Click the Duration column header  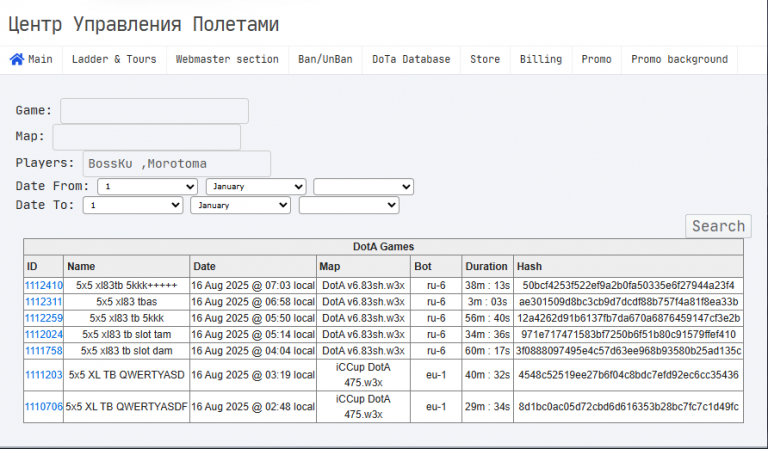tap(487, 266)
